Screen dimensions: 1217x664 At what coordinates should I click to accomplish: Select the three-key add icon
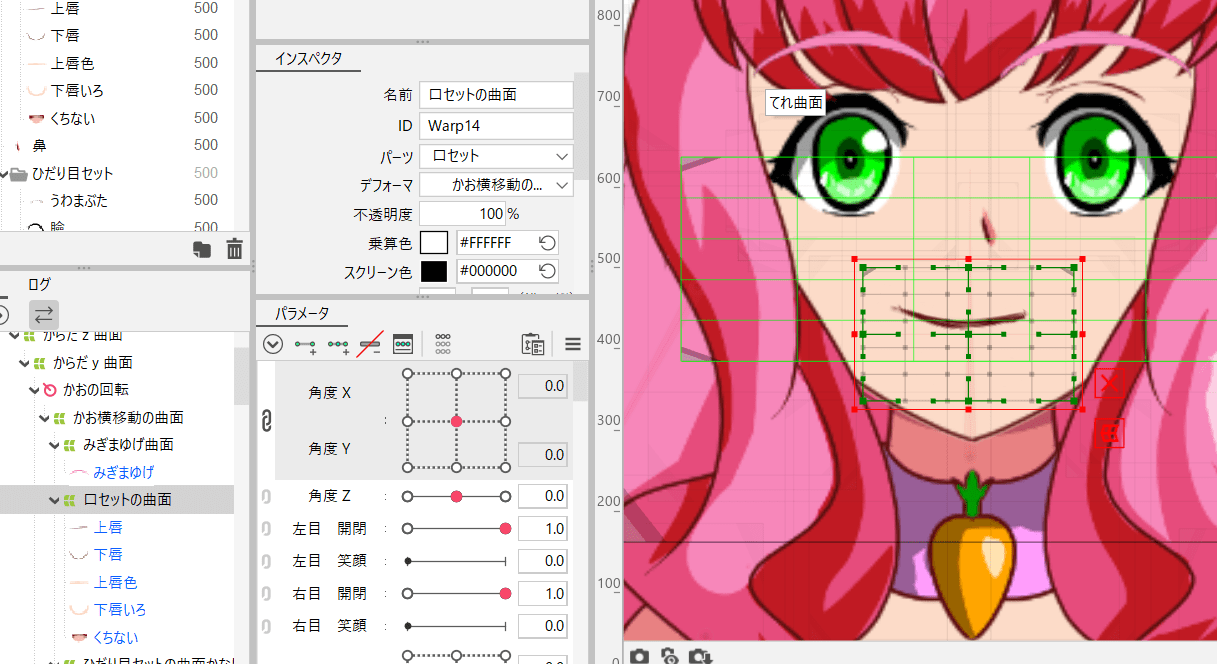(338, 344)
